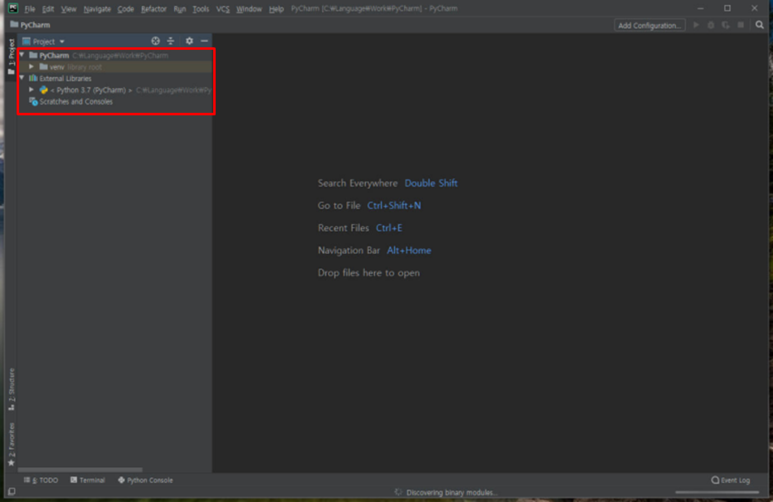773x502 pixels.
Task: Click the Alt+Home shortcut text
Action: 409,251
